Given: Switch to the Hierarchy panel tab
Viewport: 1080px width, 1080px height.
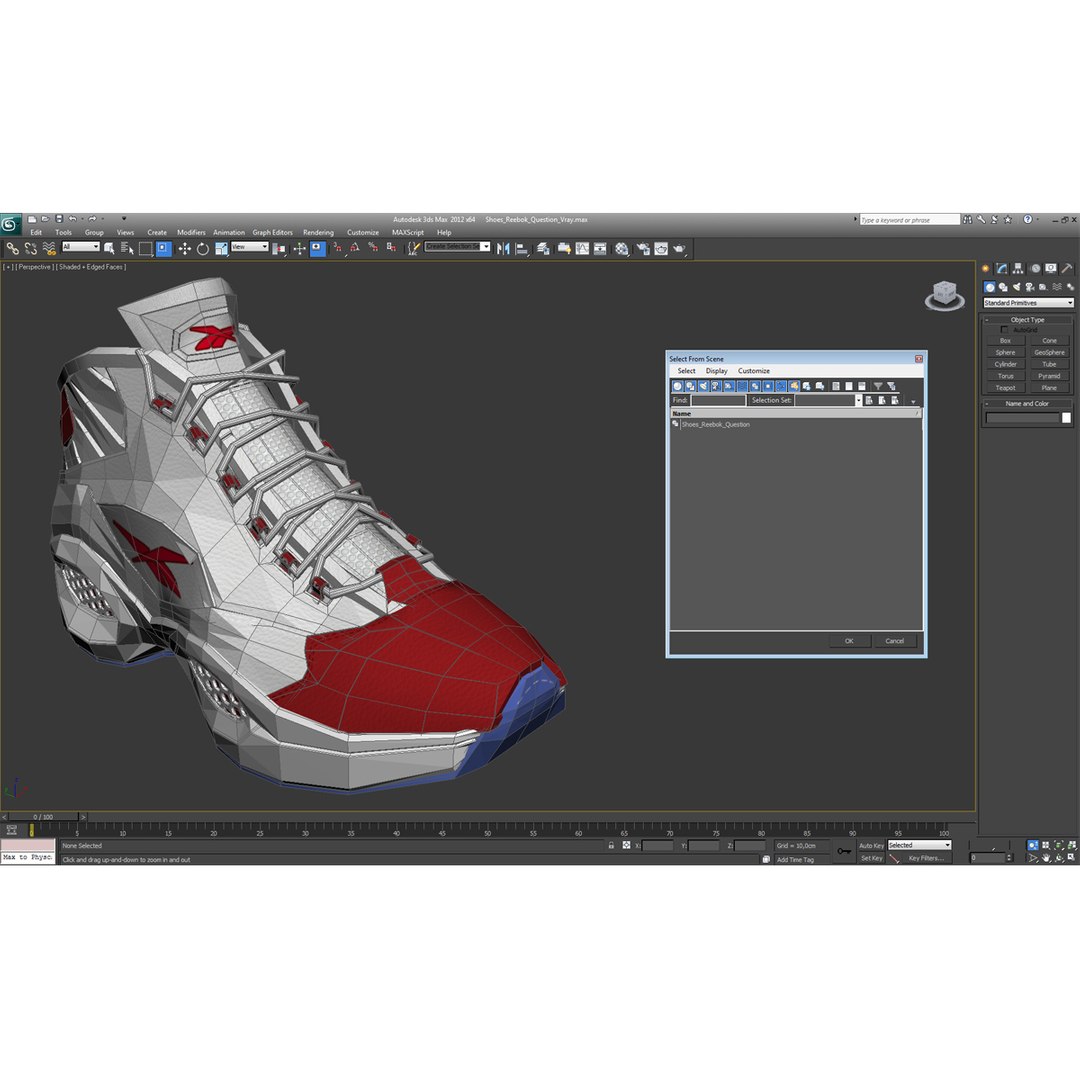Looking at the screenshot, I should pyautogui.click(x=1018, y=269).
